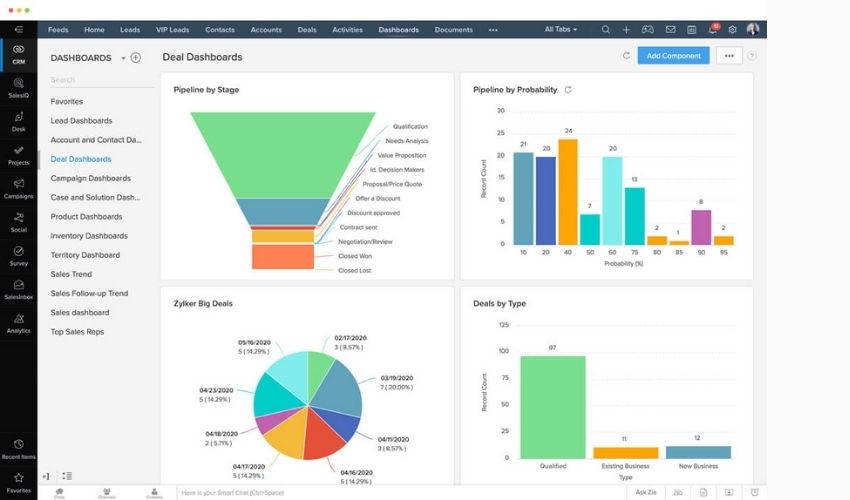Click the dashboards Search field
The width and height of the screenshot is (850, 500).
pyautogui.click(x=101, y=80)
